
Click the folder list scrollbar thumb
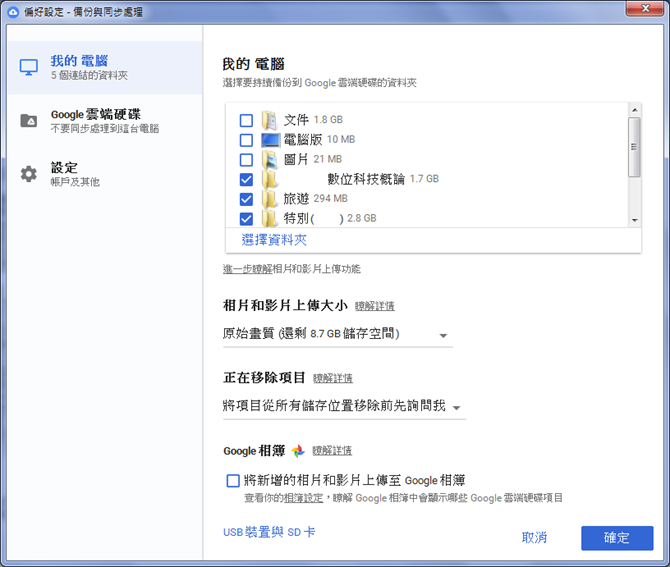(x=635, y=147)
